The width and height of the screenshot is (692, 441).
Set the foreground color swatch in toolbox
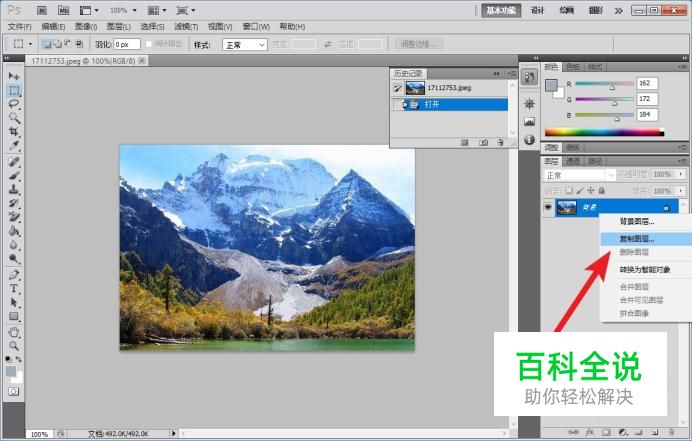point(10,371)
